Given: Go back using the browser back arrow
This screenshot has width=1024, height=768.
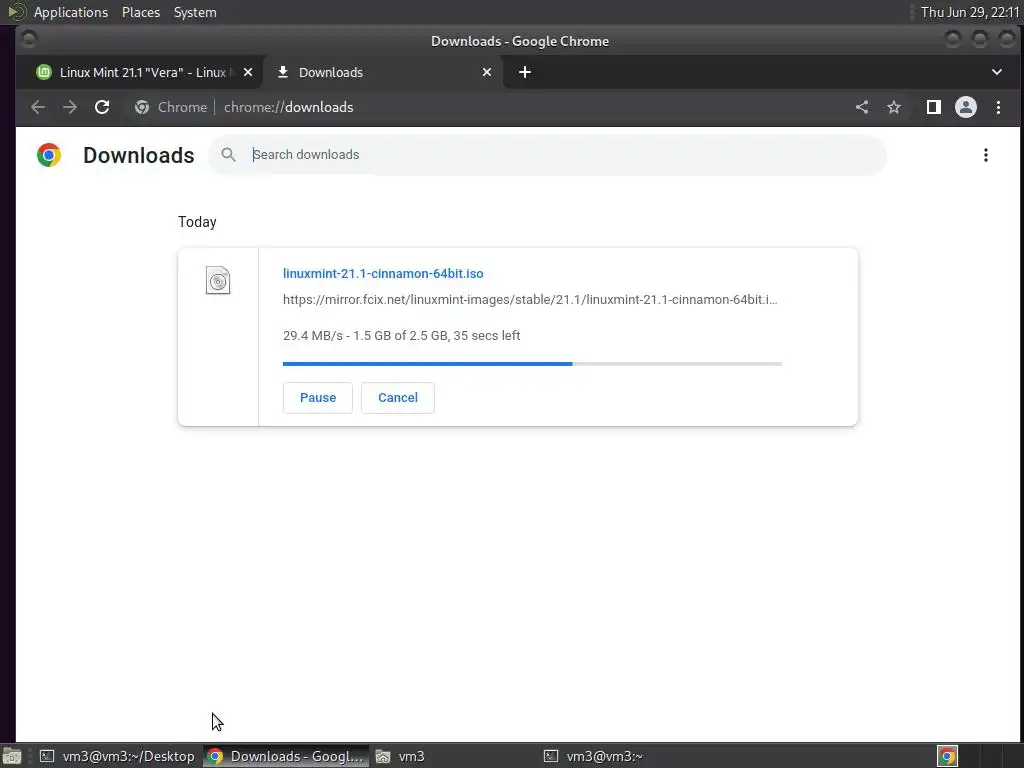Looking at the screenshot, I should click(x=38, y=107).
